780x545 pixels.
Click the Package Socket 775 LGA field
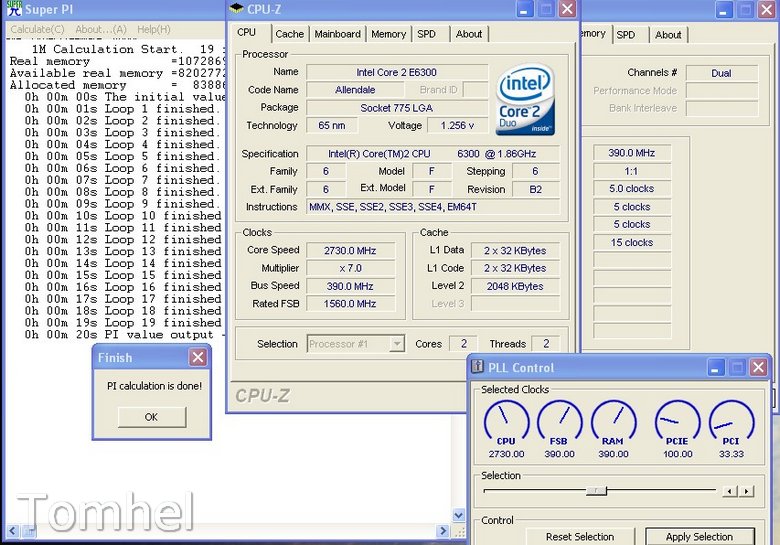(x=397, y=108)
